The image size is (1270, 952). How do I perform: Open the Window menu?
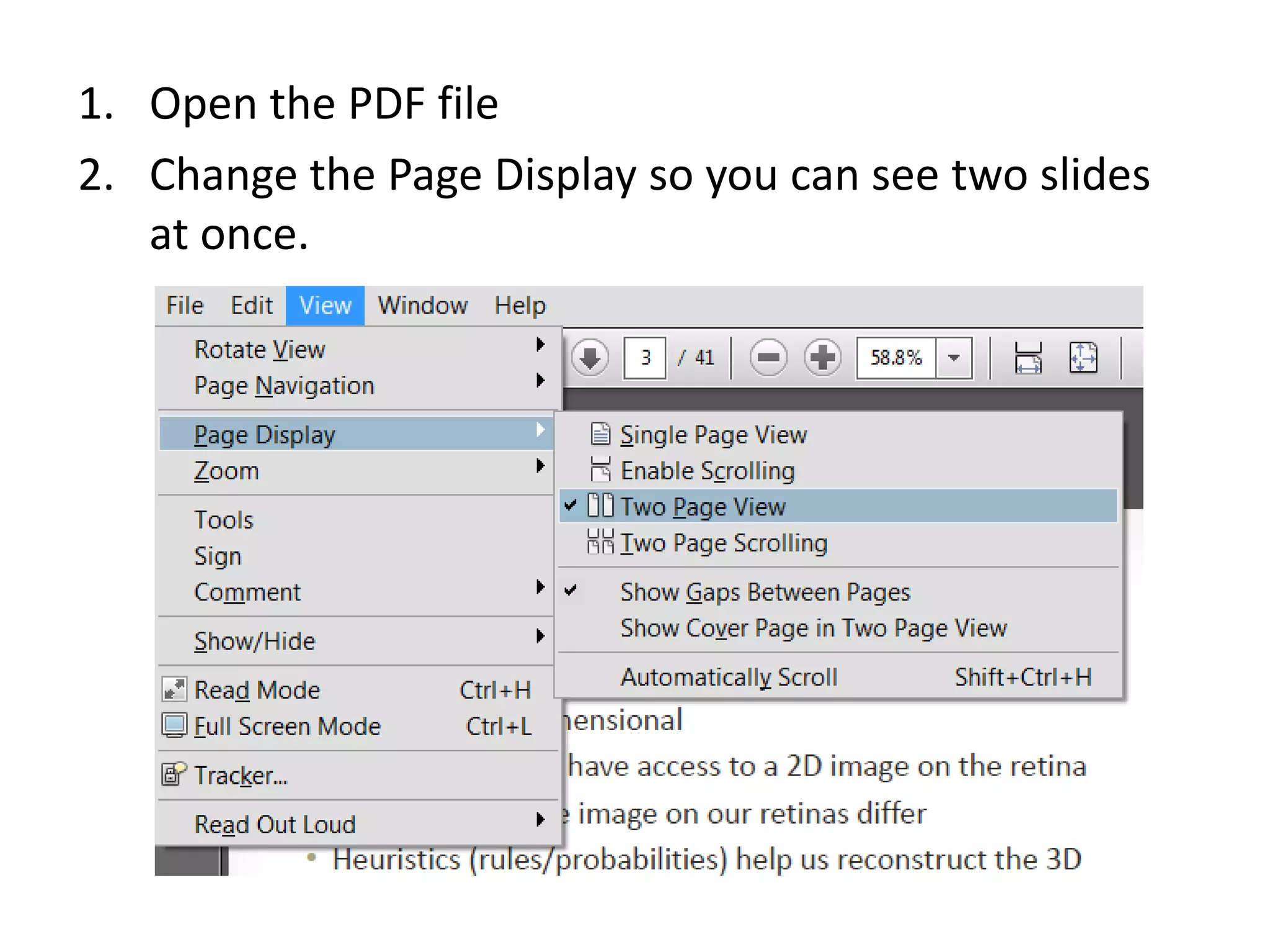[422, 306]
